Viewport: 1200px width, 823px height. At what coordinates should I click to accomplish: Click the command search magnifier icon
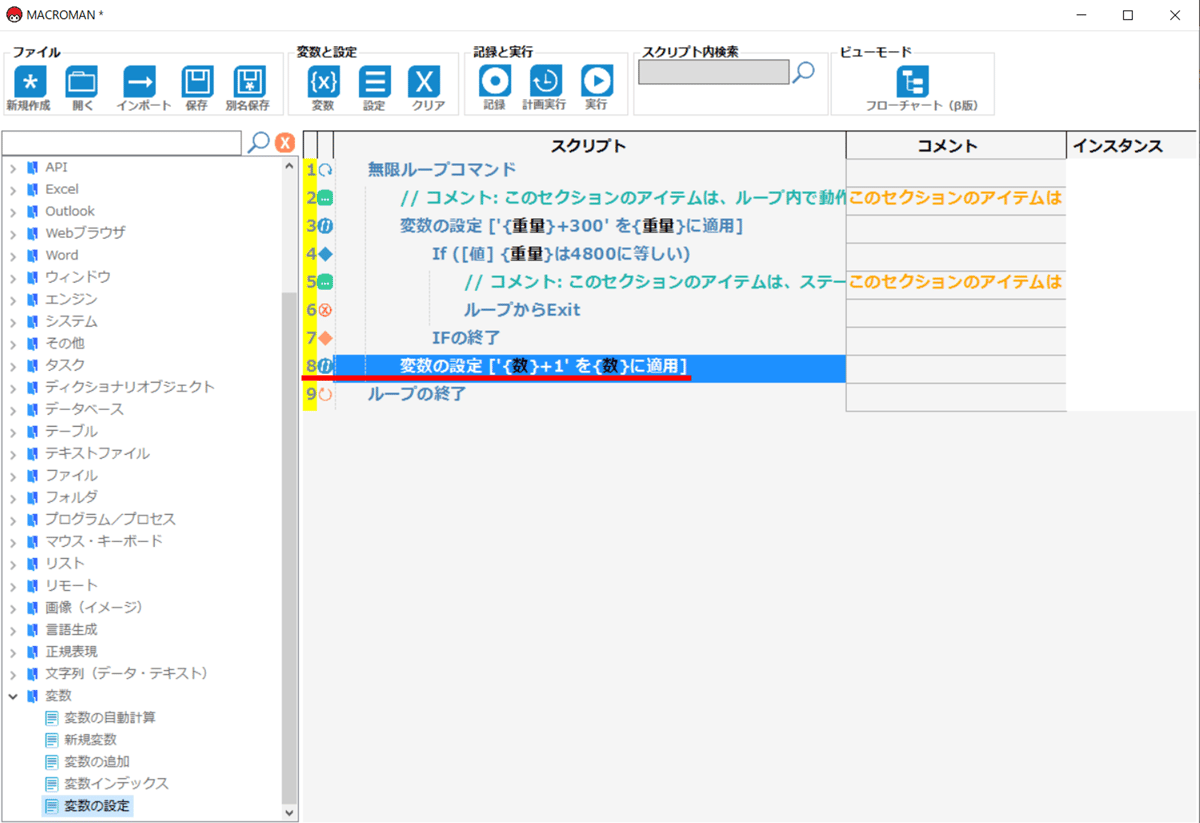(258, 142)
